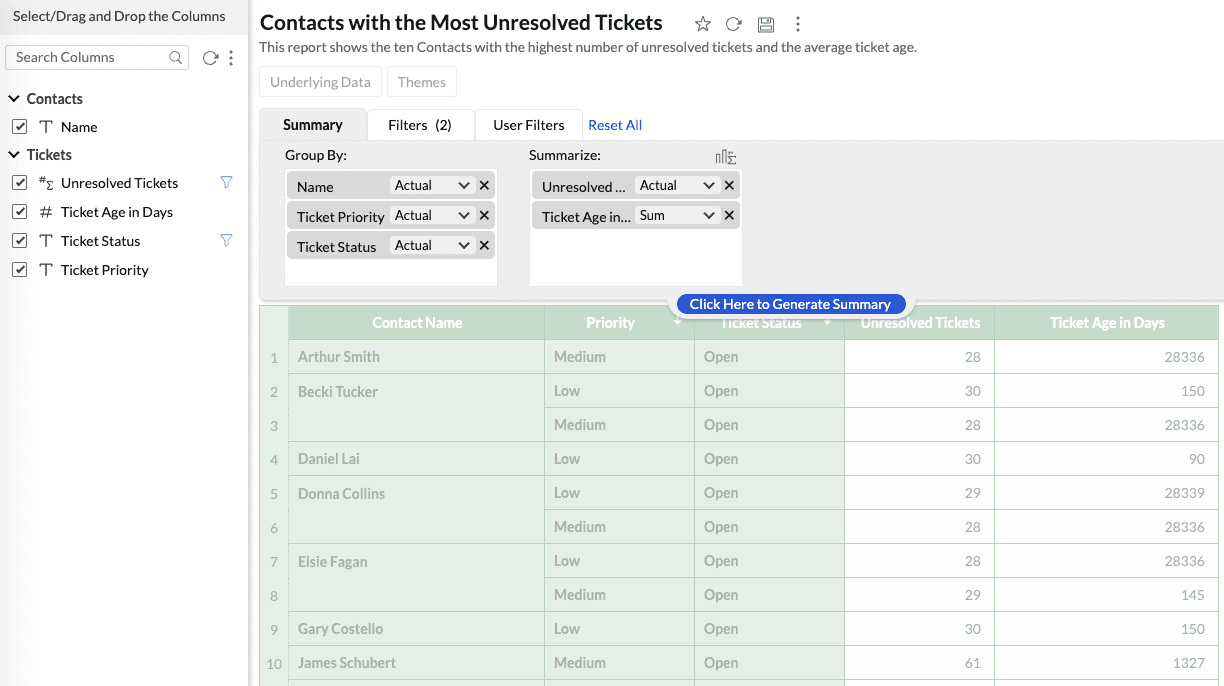Click the Reset All link
This screenshot has height=686, width=1224.
click(615, 125)
